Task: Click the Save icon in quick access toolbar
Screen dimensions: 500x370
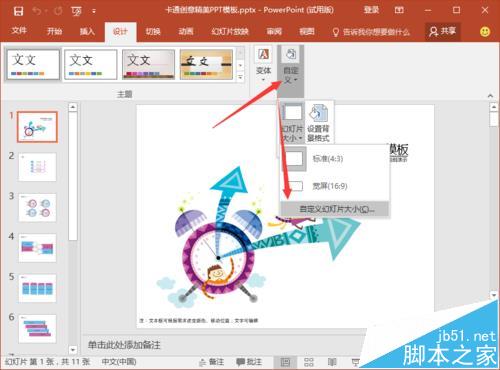Action: (18, 11)
